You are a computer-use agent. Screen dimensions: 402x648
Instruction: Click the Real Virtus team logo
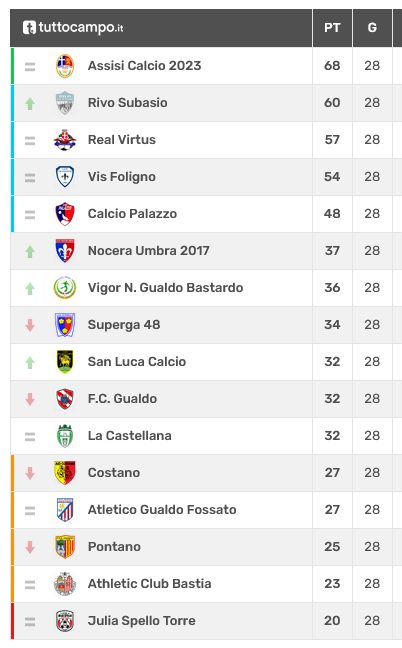[65, 140]
